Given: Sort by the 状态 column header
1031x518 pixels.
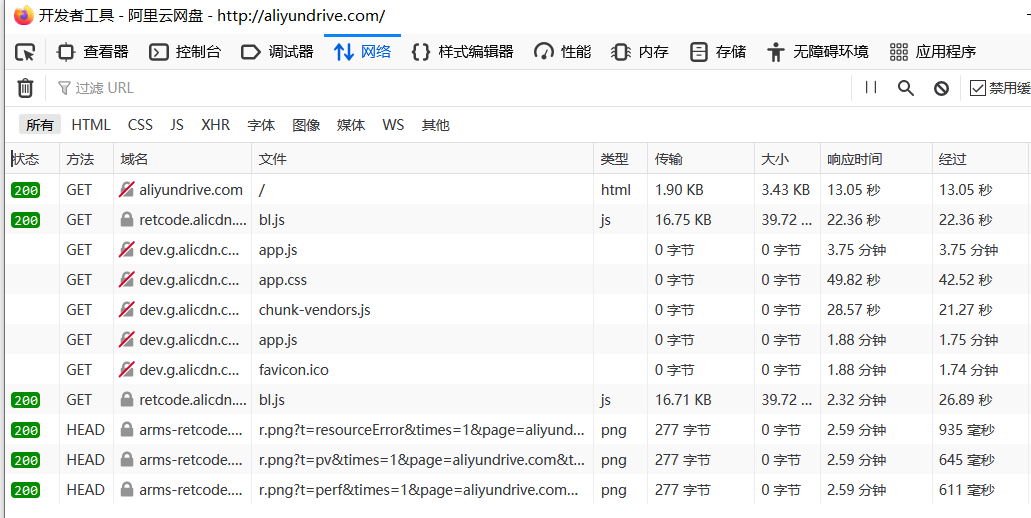Looking at the screenshot, I should tap(32, 159).
